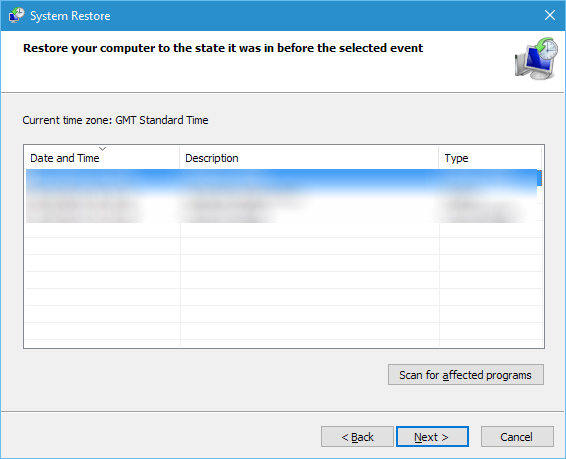
Task: Sort by the Description column header
Action: (309, 158)
